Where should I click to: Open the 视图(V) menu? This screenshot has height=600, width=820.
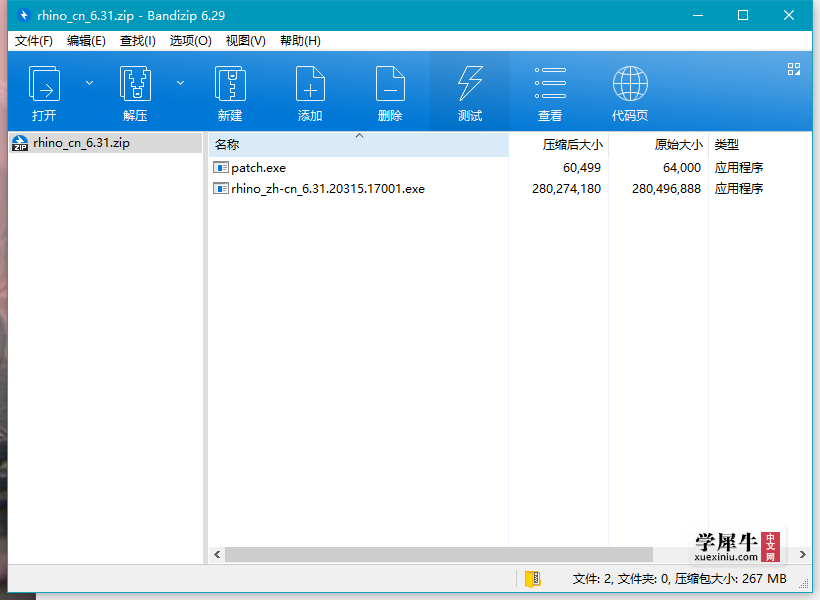pyautogui.click(x=245, y=41)
